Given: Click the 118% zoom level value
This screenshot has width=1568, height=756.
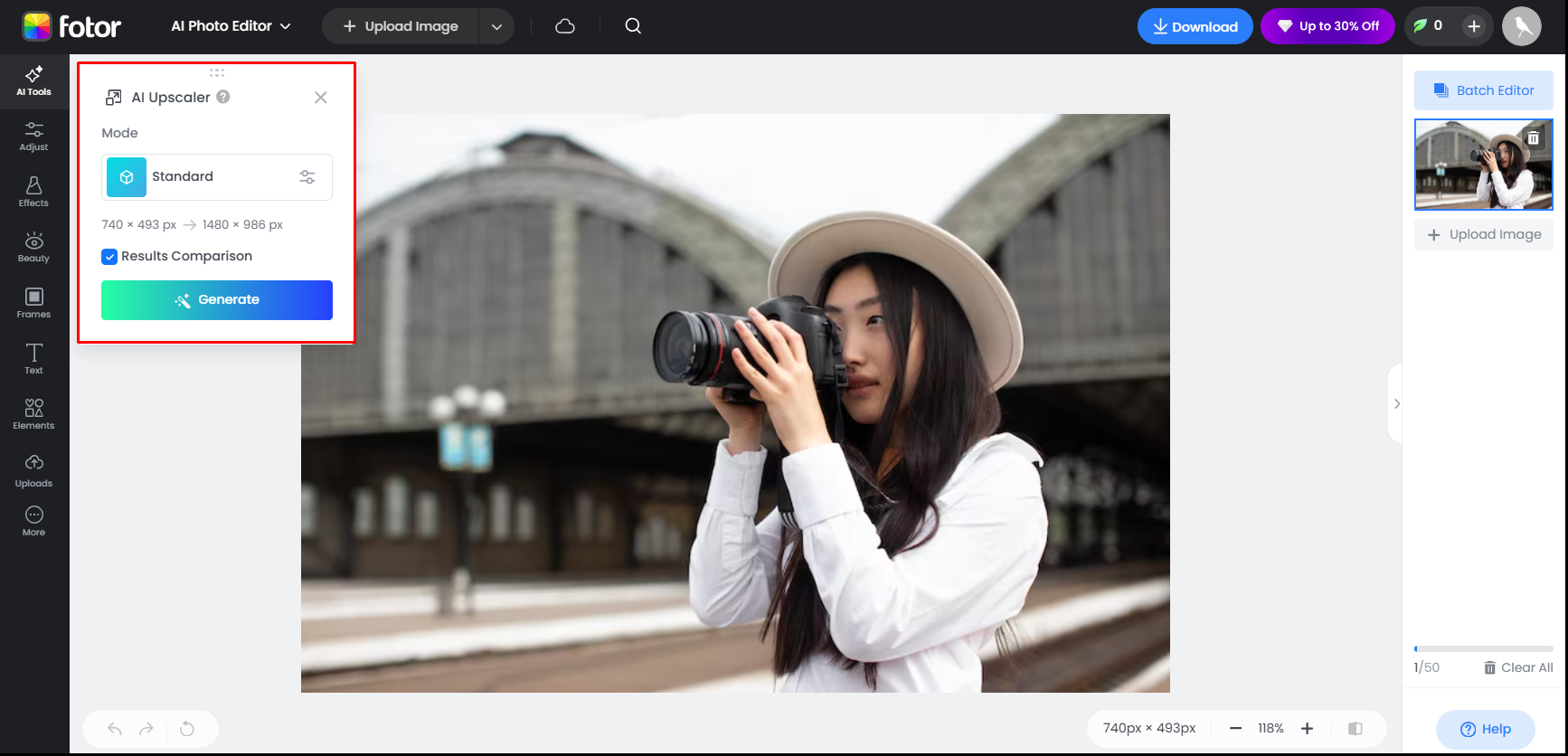Looking at the screenshot, I should tap(1270, 729).
